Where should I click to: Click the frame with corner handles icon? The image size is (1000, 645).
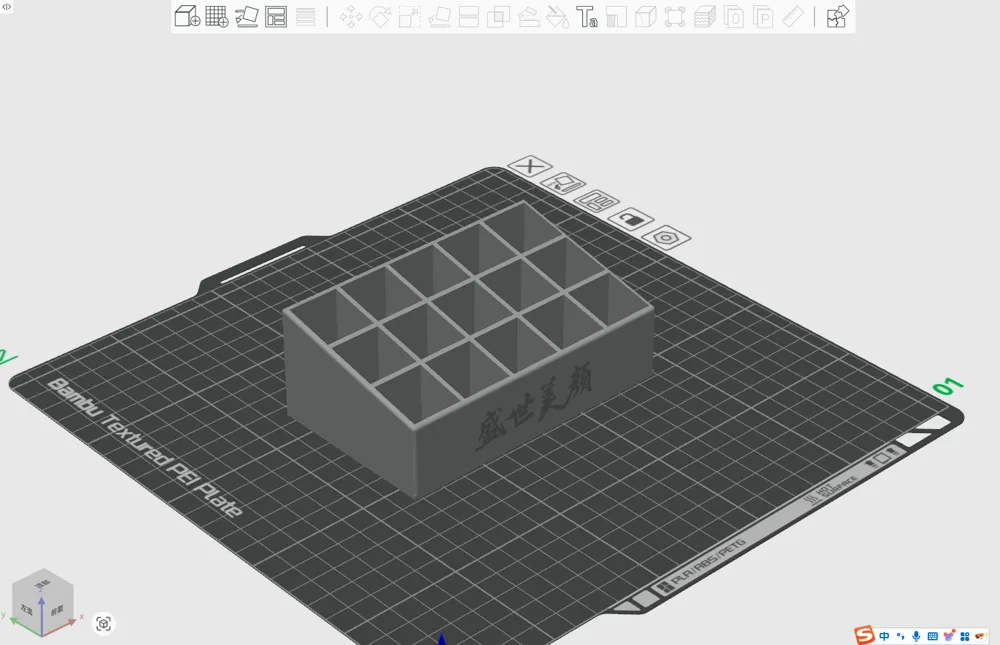point(675,17)
